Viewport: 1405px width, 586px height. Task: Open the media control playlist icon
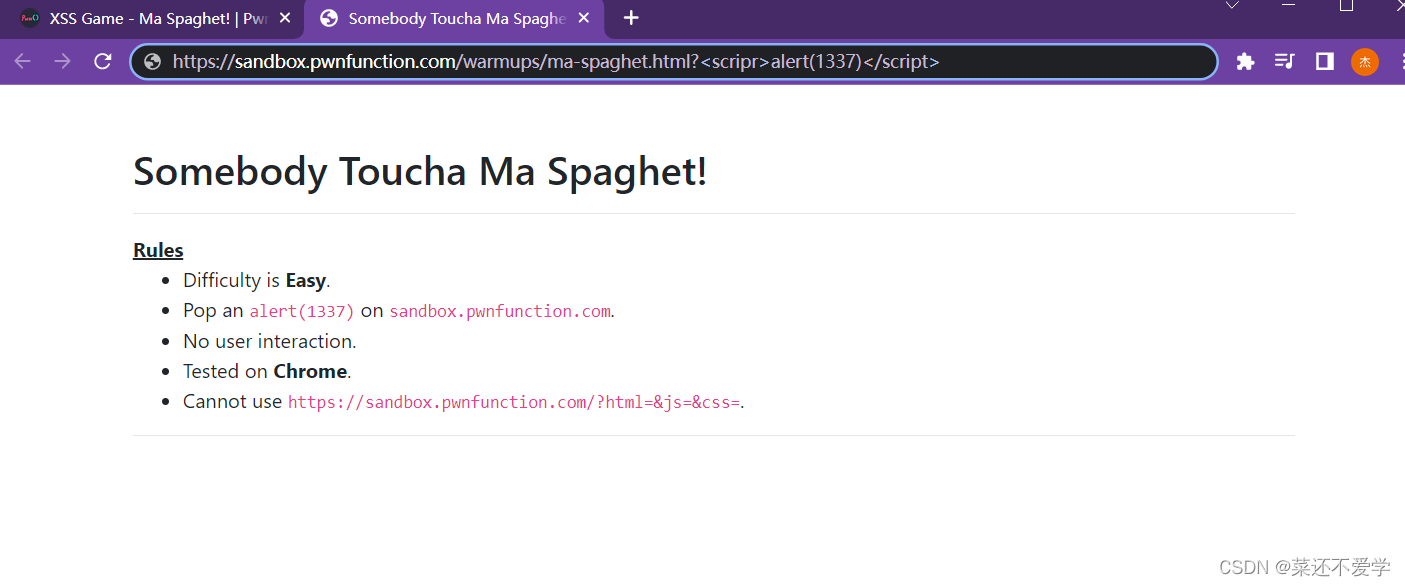[x=1285, y=62]
